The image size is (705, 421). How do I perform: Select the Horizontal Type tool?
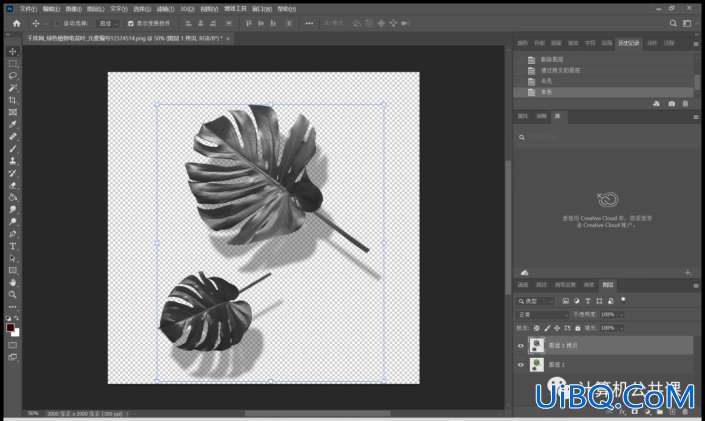[x=13, y=246]
